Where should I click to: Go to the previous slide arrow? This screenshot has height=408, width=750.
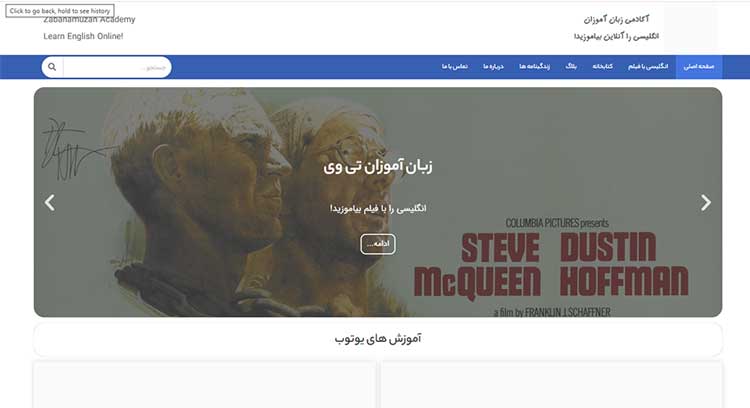tap(50, 202)
